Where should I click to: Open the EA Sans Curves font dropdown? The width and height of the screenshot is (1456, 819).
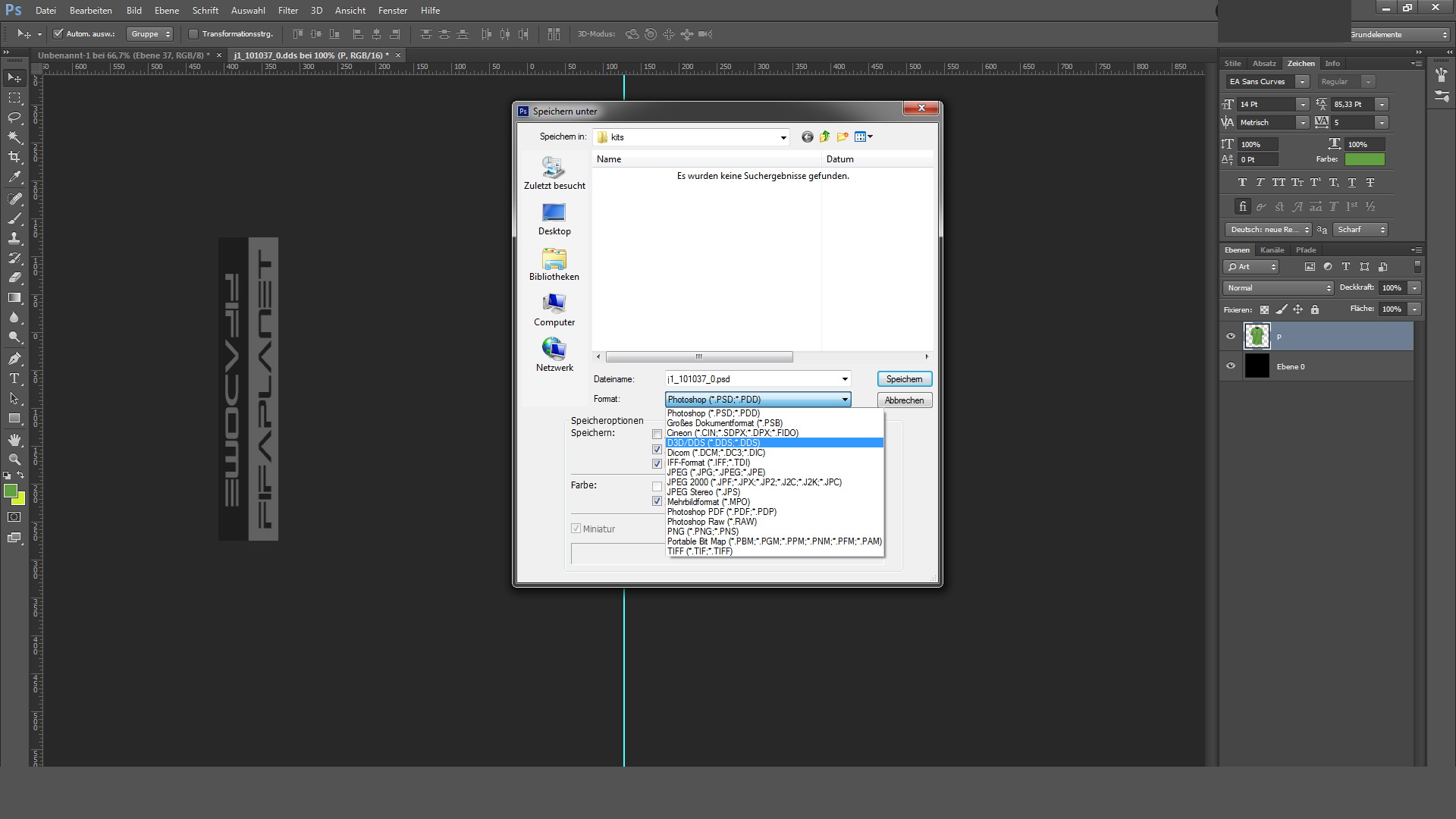click(1302, 82)
